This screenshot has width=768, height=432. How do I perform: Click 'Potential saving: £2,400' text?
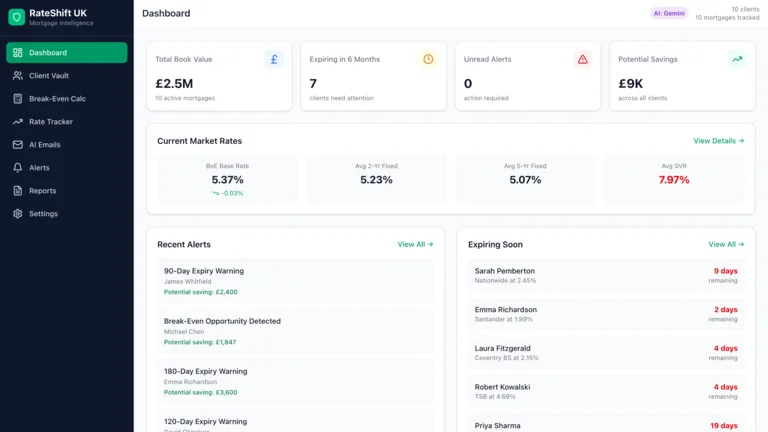[x=200, y=292]
